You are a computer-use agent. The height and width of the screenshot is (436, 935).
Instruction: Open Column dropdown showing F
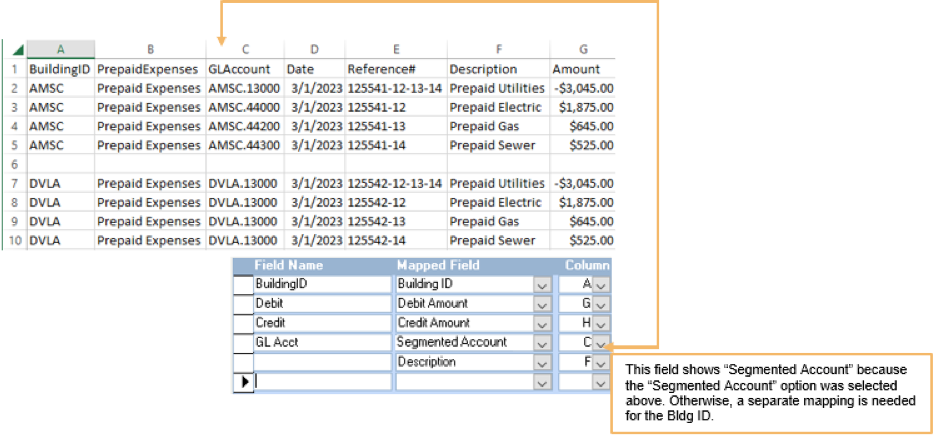tap(601, 363)
